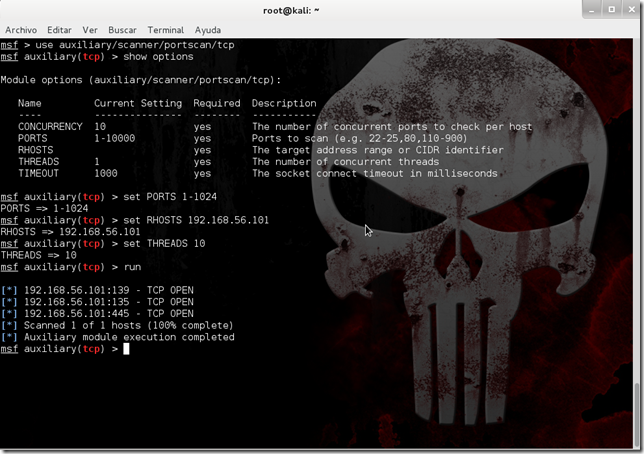Click the 'Required' column header
This screenshot has width=644, height=454.
pyautogui.click(x=217, y=103)
